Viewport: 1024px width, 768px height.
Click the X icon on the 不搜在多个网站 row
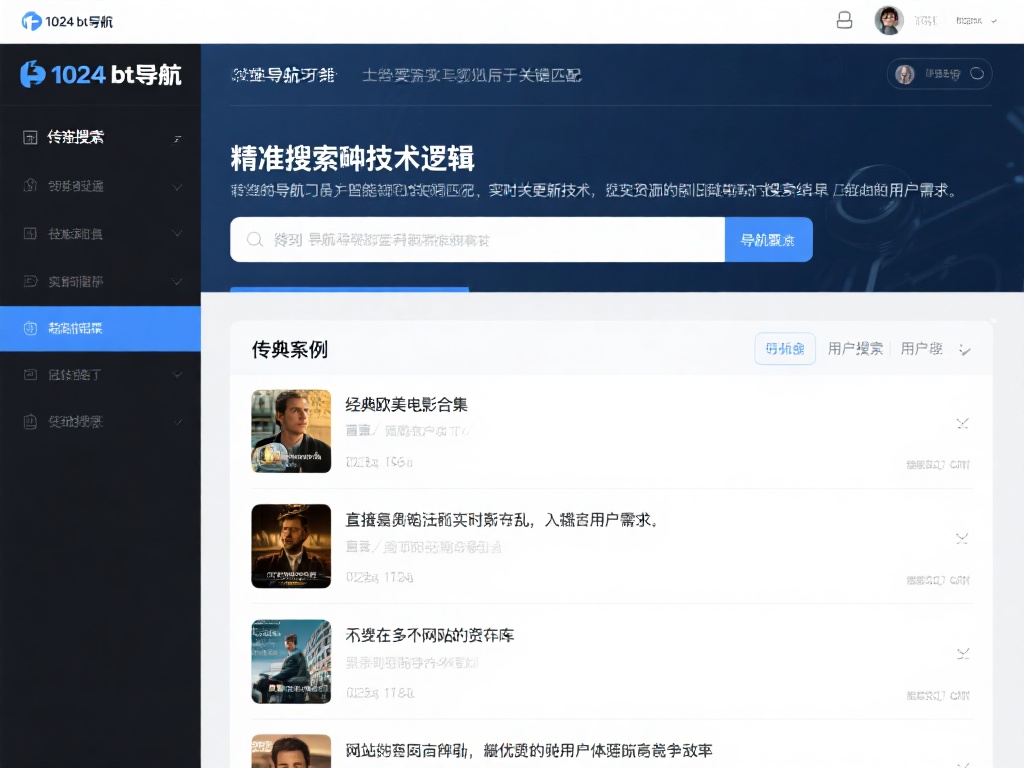point(962,653)
